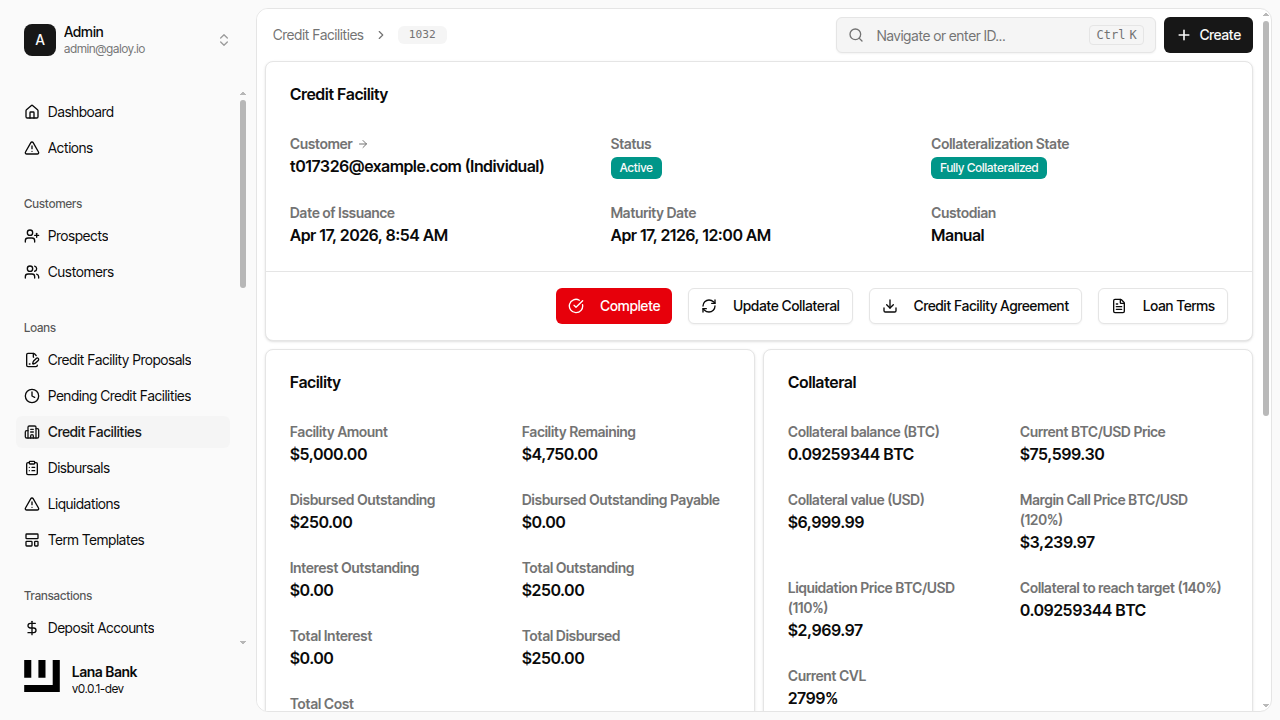Select the Deposit Accounts dollar icon

[31, 628]
